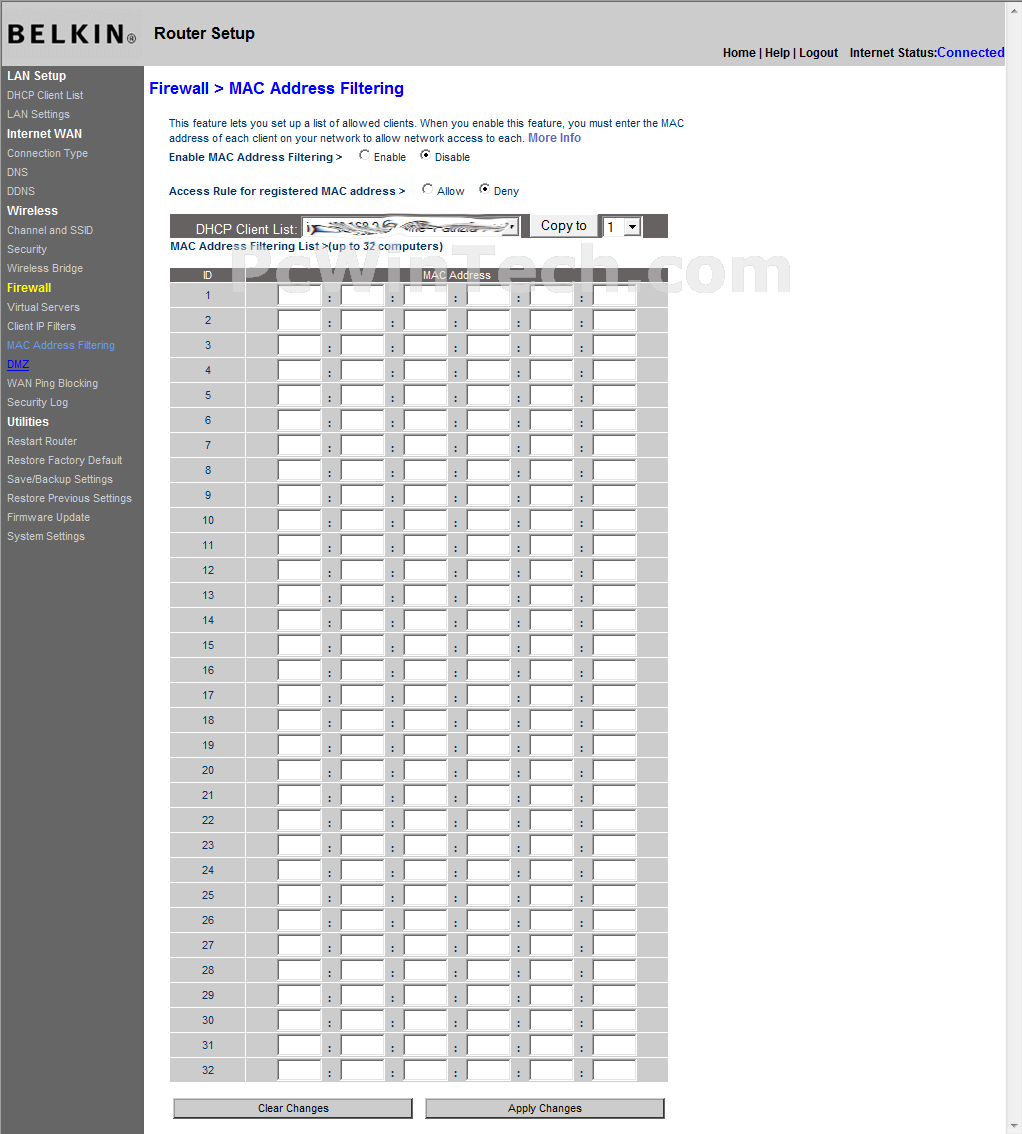1022x1134 pixels.
Task: Open the DDNS sidebar item
Action: point(21,191)
